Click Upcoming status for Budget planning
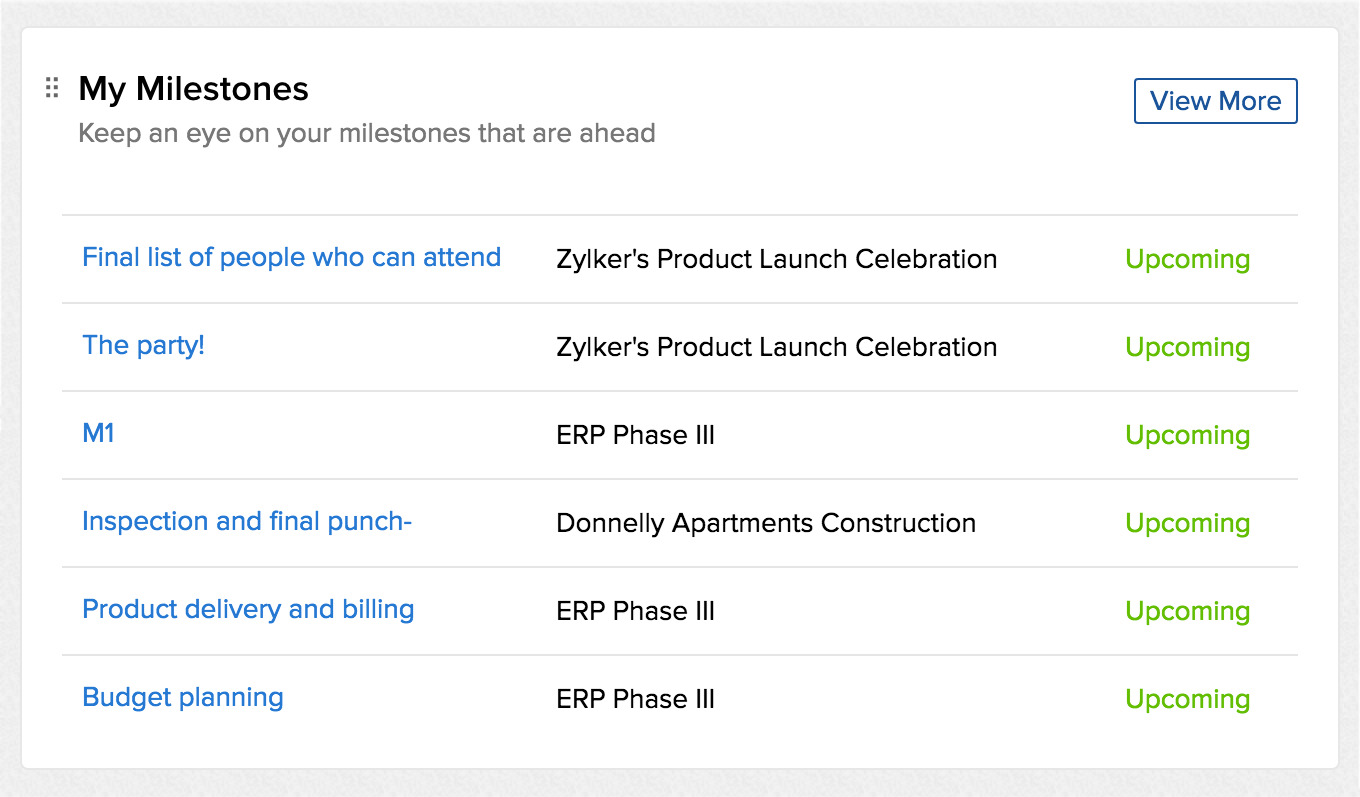 point(1188,700)
